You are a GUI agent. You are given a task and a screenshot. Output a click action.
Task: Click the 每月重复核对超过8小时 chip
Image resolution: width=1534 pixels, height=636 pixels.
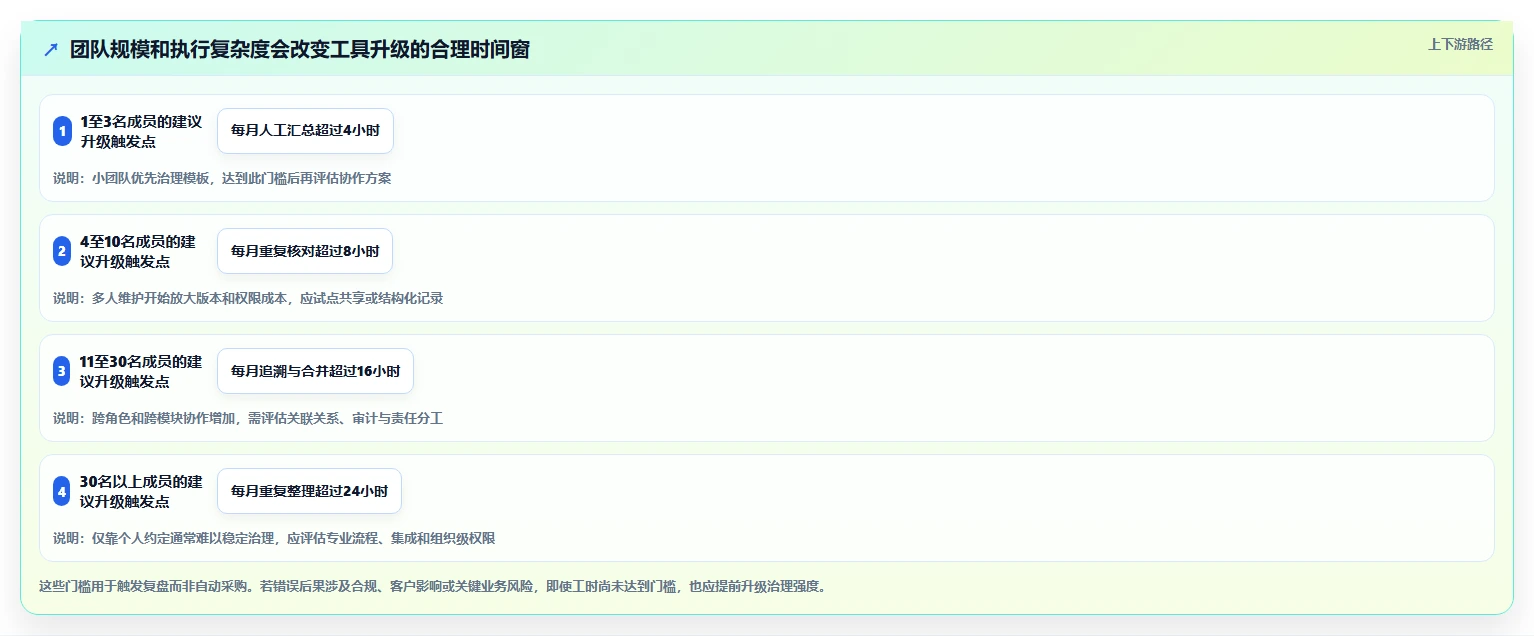click(305, 251)
